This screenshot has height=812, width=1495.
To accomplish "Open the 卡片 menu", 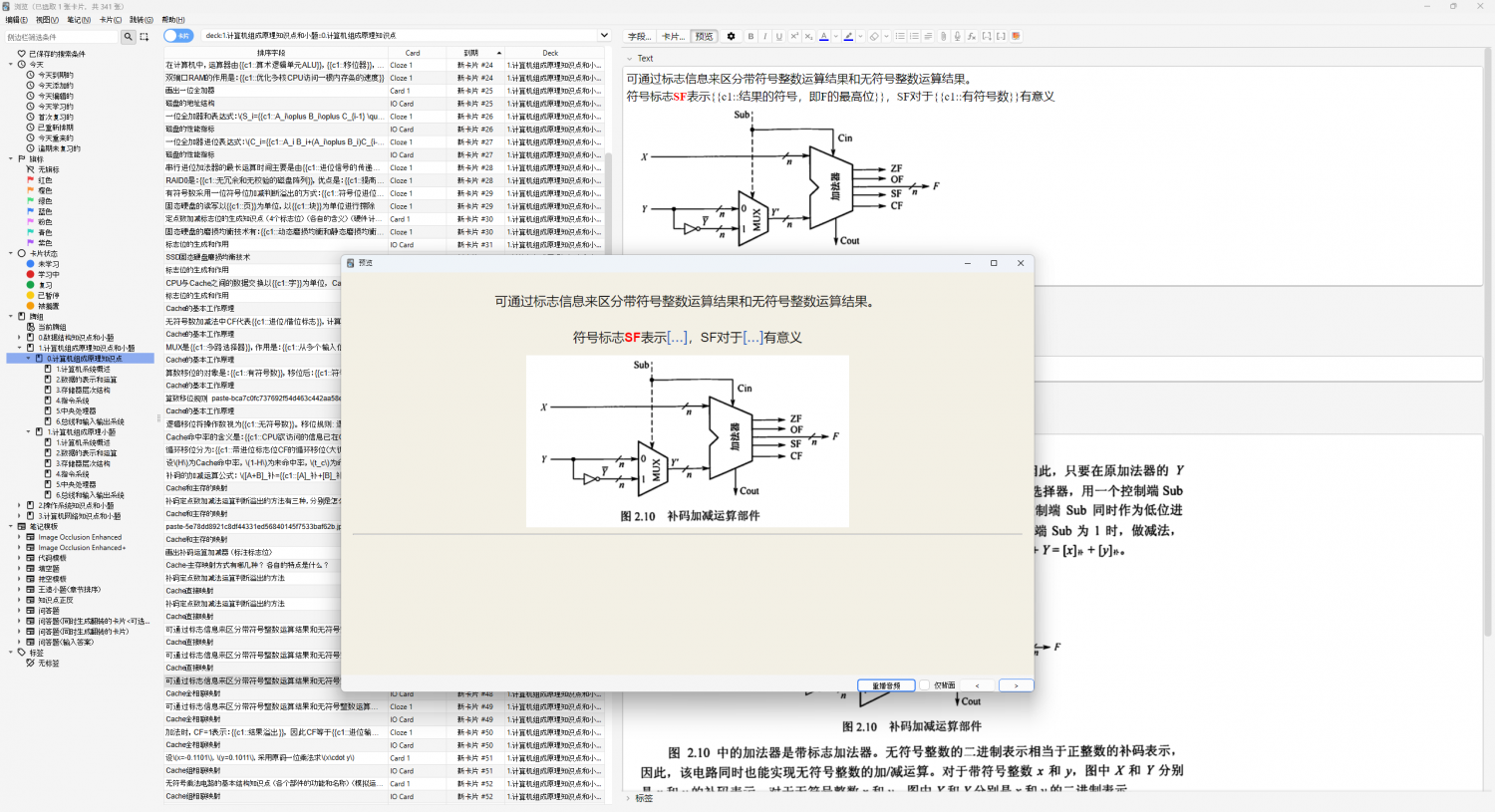I will click(x=111, y=20).
